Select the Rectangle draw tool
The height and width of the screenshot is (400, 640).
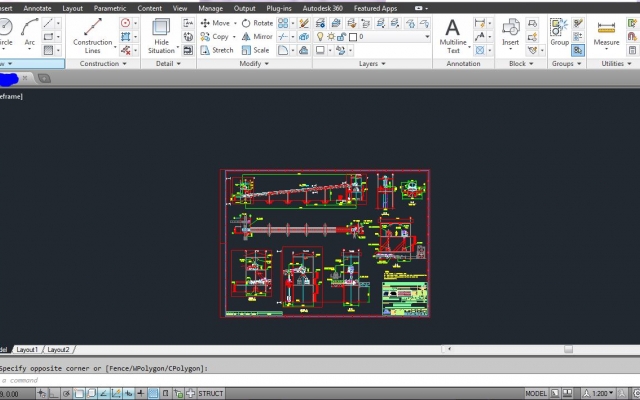[48, 37]
